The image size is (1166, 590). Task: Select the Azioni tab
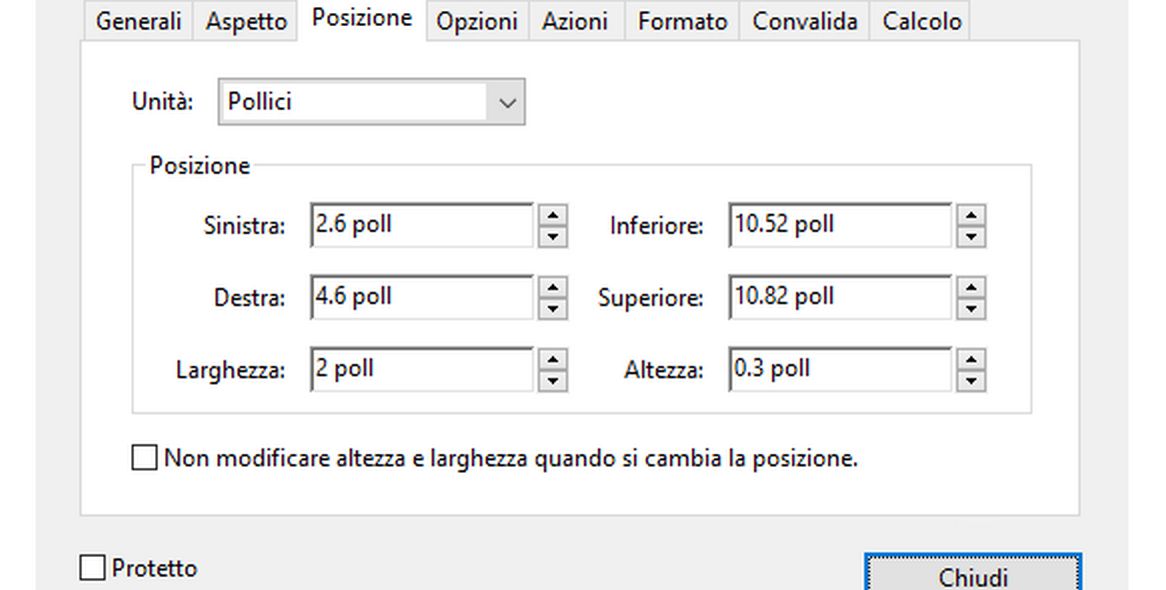pos(576,22)
